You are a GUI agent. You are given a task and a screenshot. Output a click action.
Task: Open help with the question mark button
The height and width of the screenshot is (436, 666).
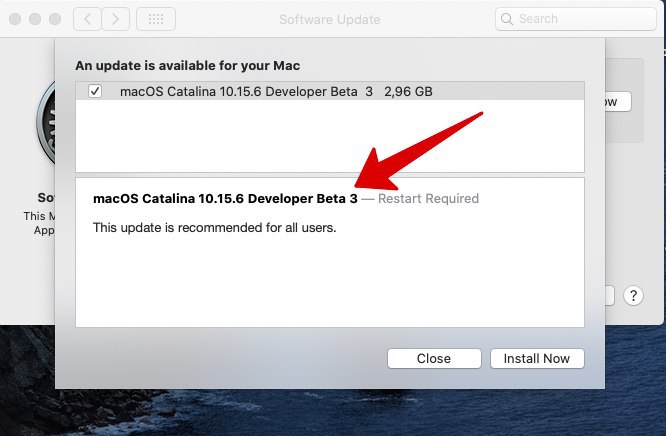[633, 295]
